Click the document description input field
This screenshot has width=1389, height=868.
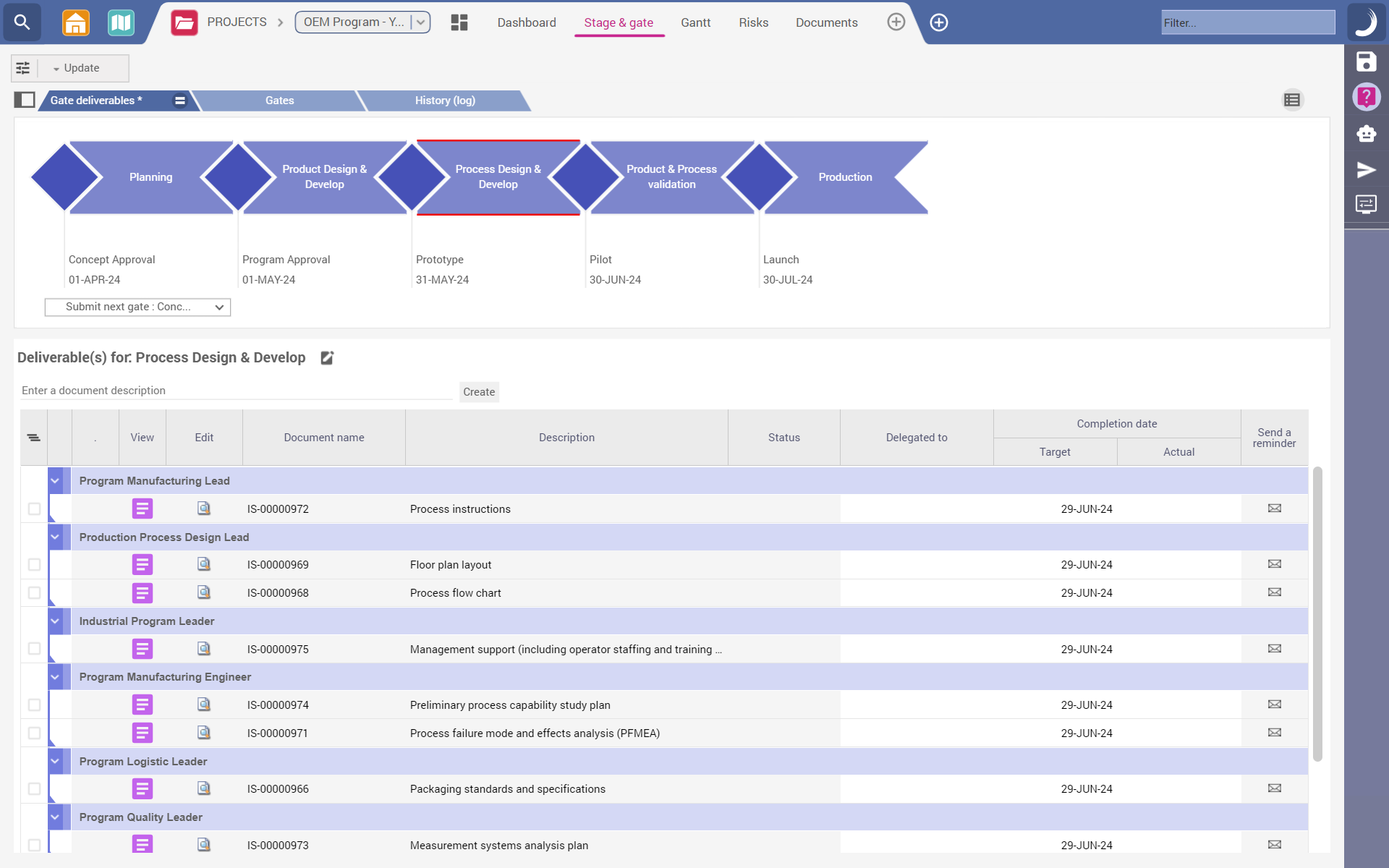[x=237, y=391]
